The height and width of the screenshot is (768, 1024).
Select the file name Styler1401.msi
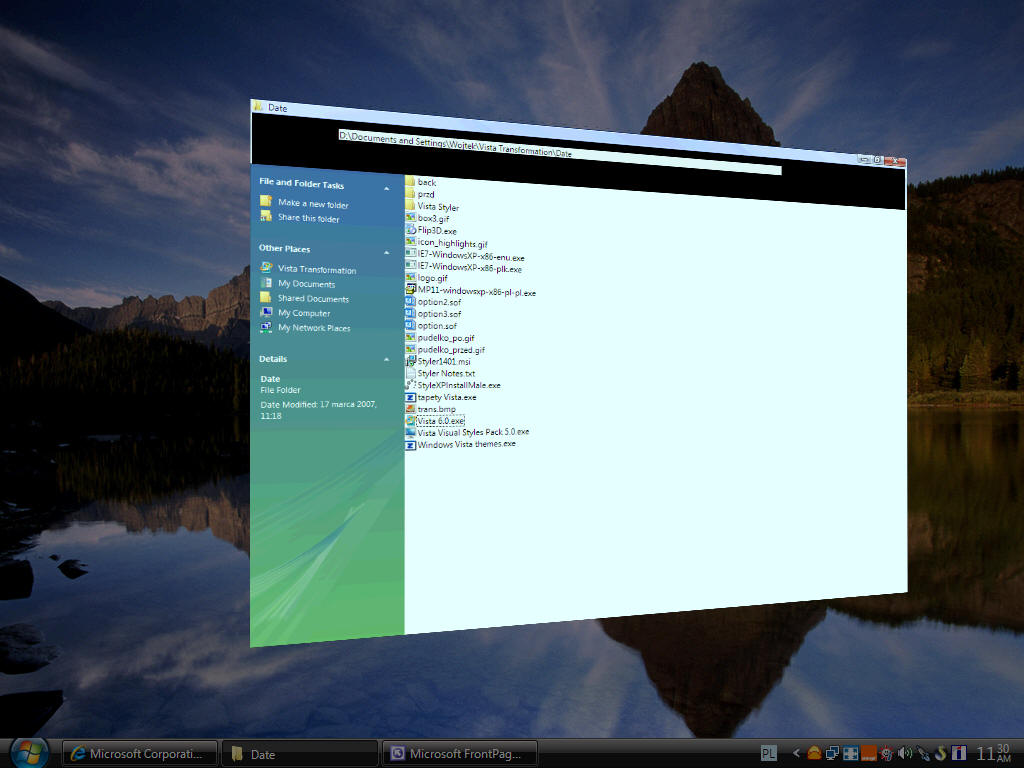coord(443,362)
